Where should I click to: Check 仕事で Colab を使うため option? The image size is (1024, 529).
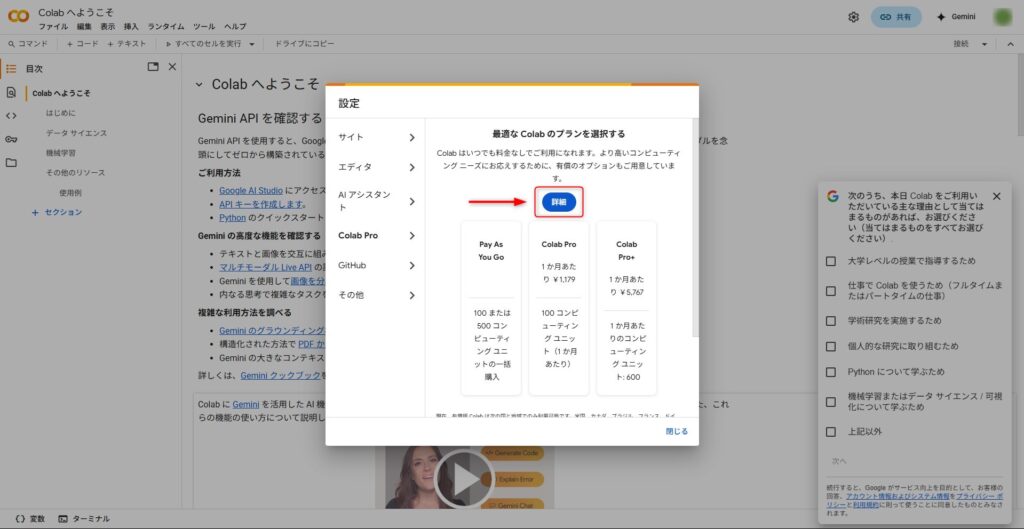coord(831,291)
